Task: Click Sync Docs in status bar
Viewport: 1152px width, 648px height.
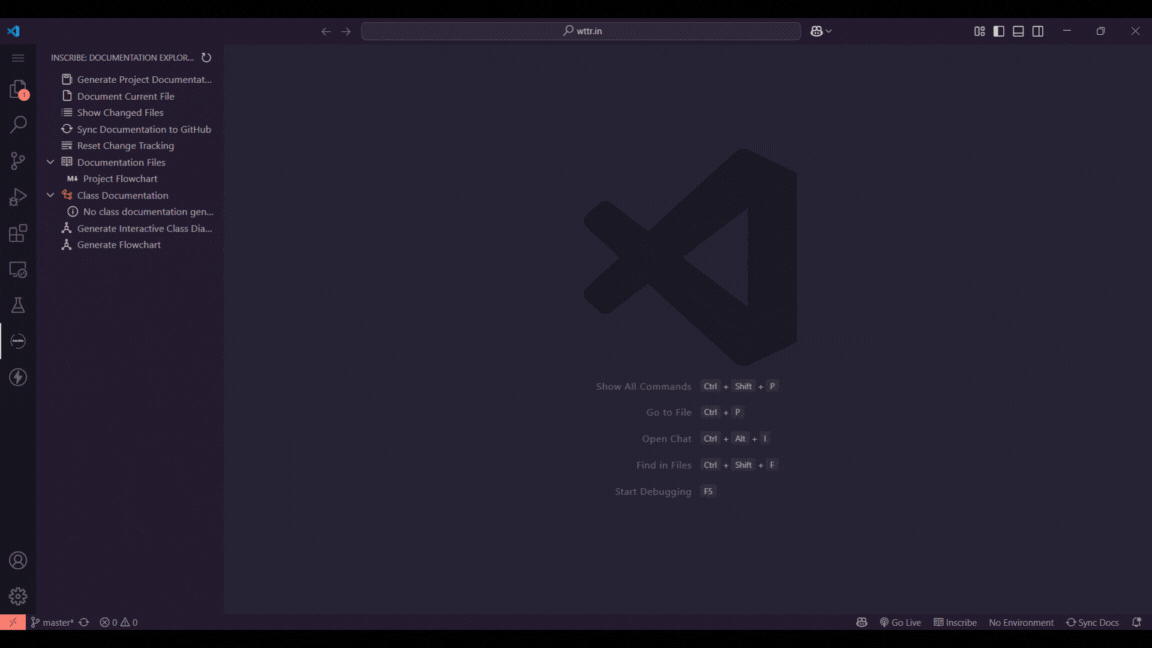Action: click(x=1092, y=622)
